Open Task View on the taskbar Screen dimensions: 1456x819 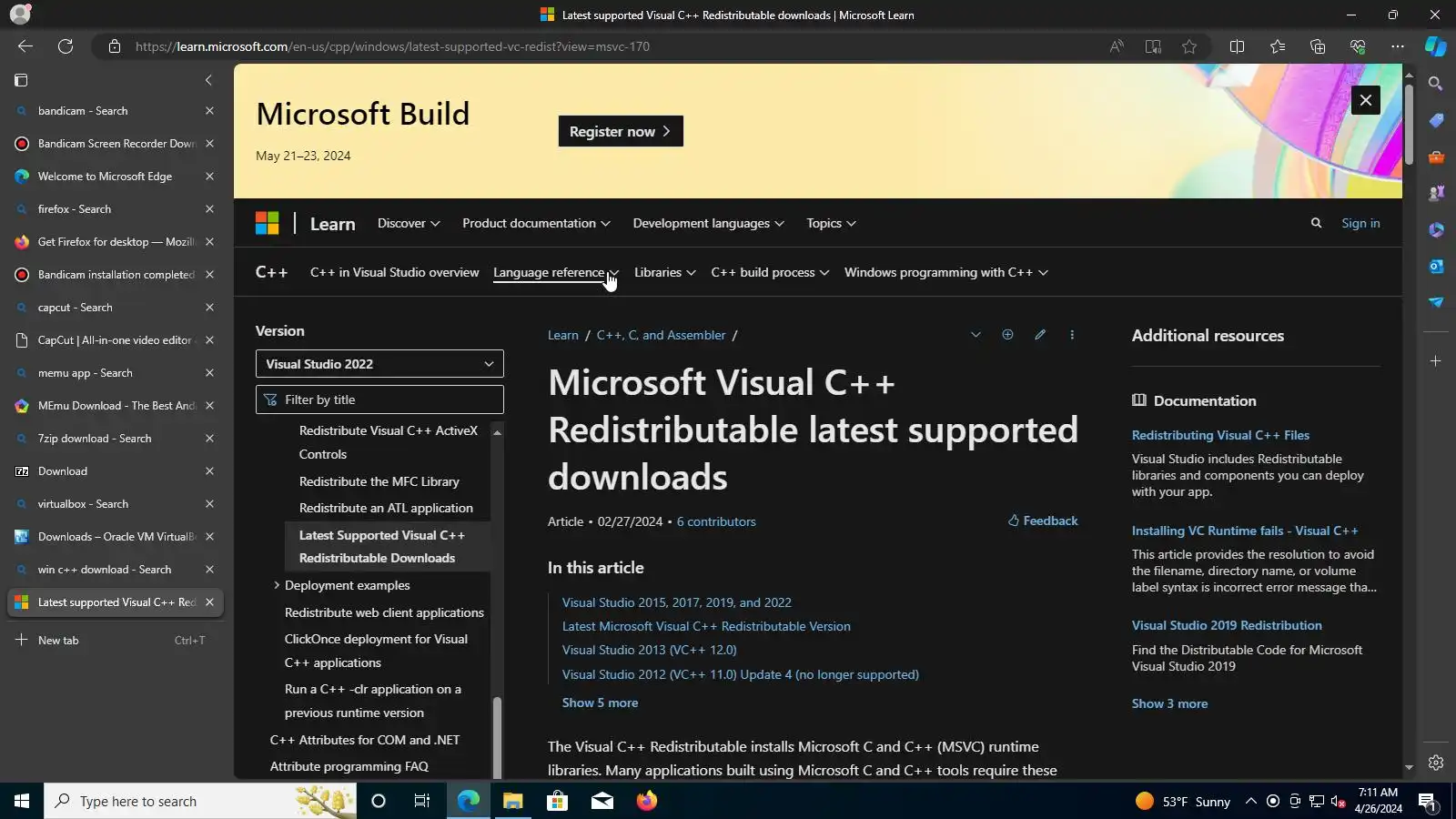(x=422, y=801)
